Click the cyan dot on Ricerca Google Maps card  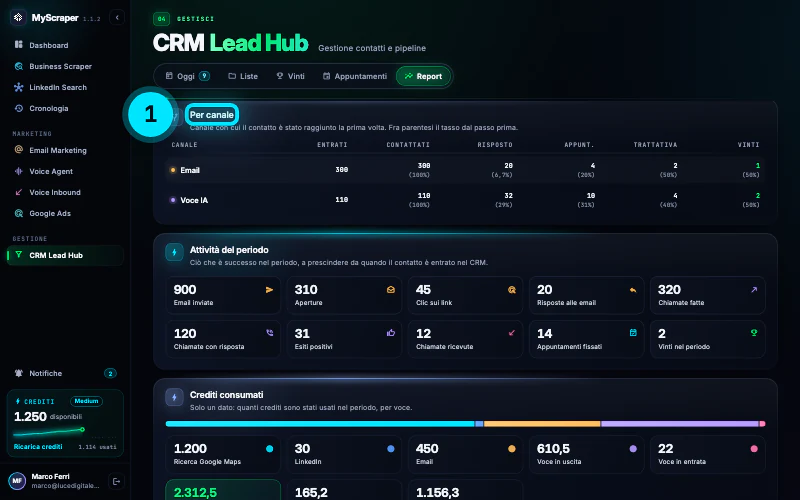[269, 449]
